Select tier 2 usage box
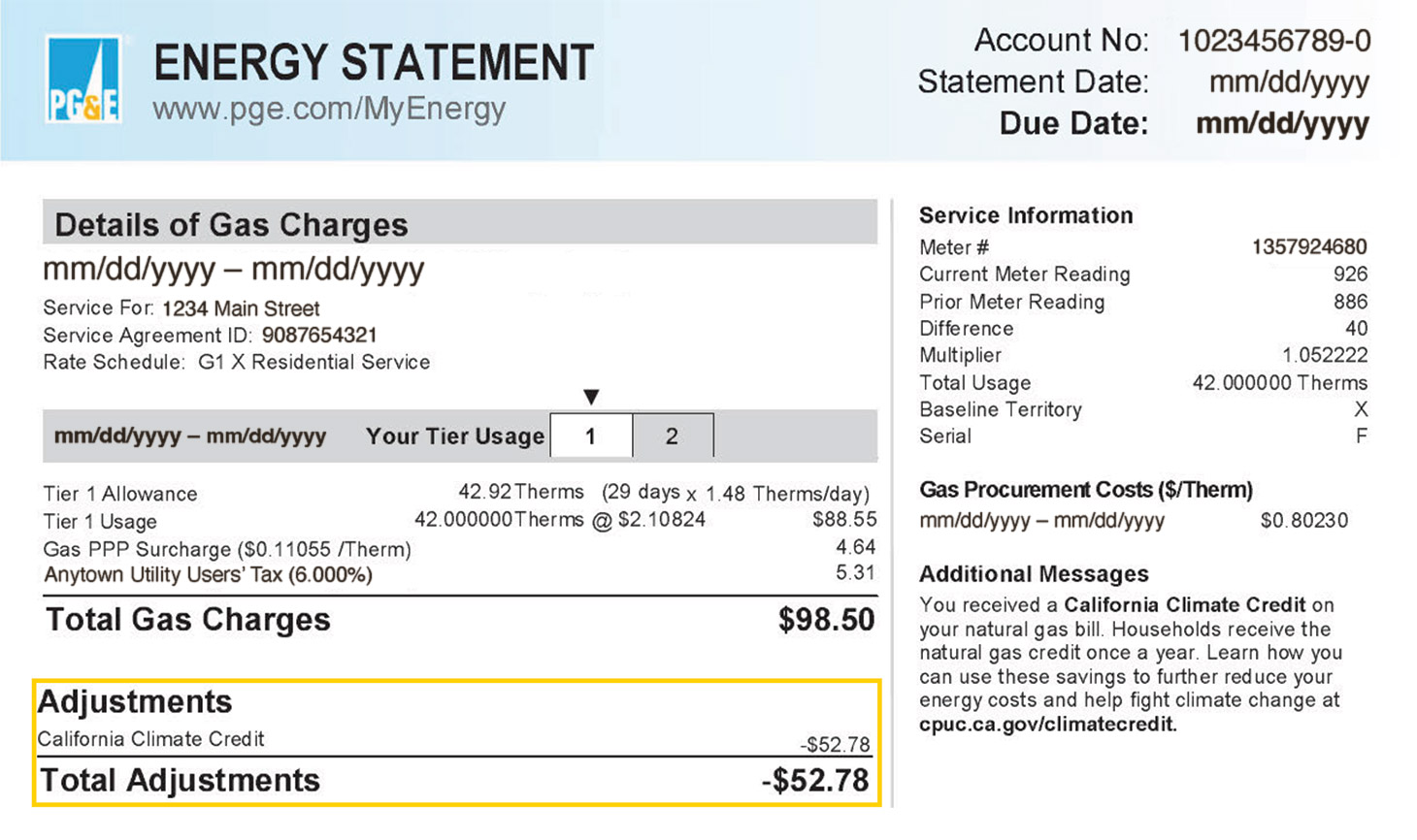 point(672,436)
